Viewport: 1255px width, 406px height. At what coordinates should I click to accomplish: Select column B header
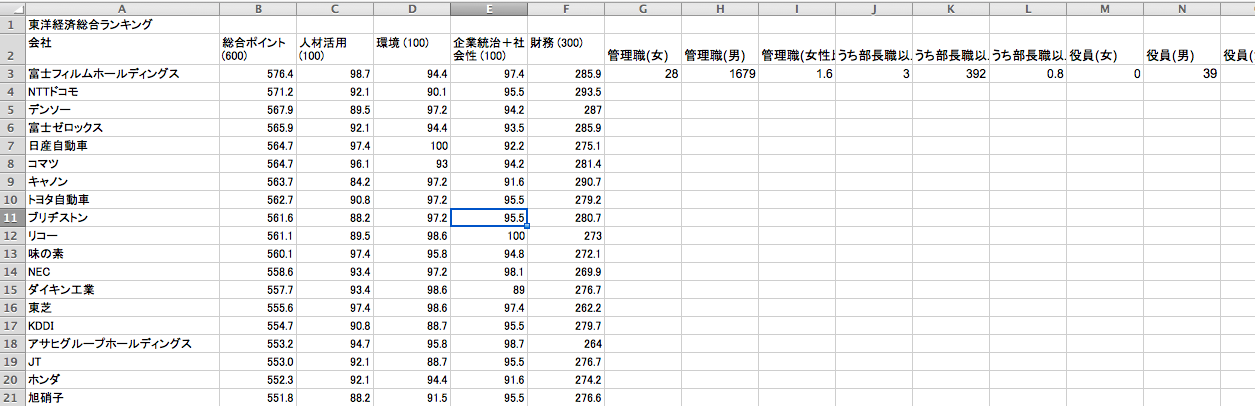click(258, 7)
